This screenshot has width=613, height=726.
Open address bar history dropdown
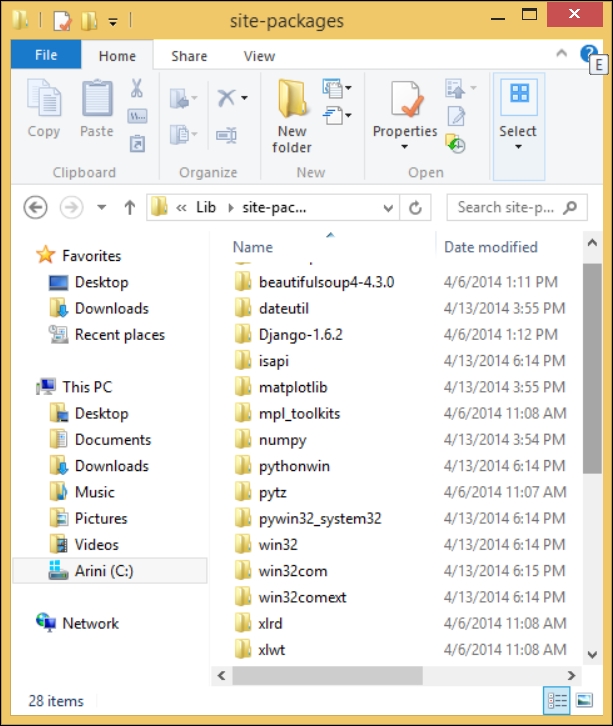point(388,208)
